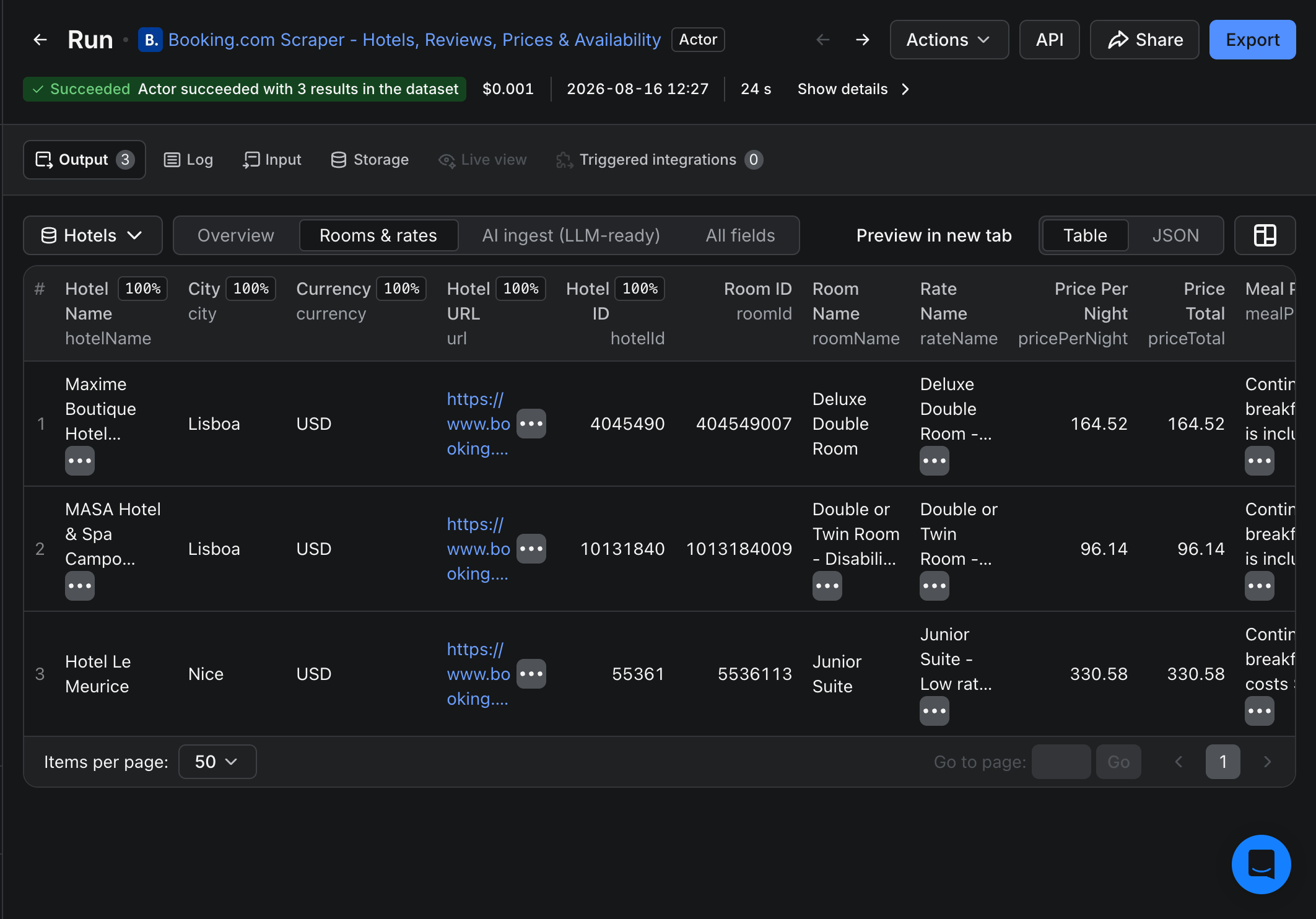Expand the Double or Twin Room name ellipsis
Viewport: 1316px width, 919px height.
827,586
